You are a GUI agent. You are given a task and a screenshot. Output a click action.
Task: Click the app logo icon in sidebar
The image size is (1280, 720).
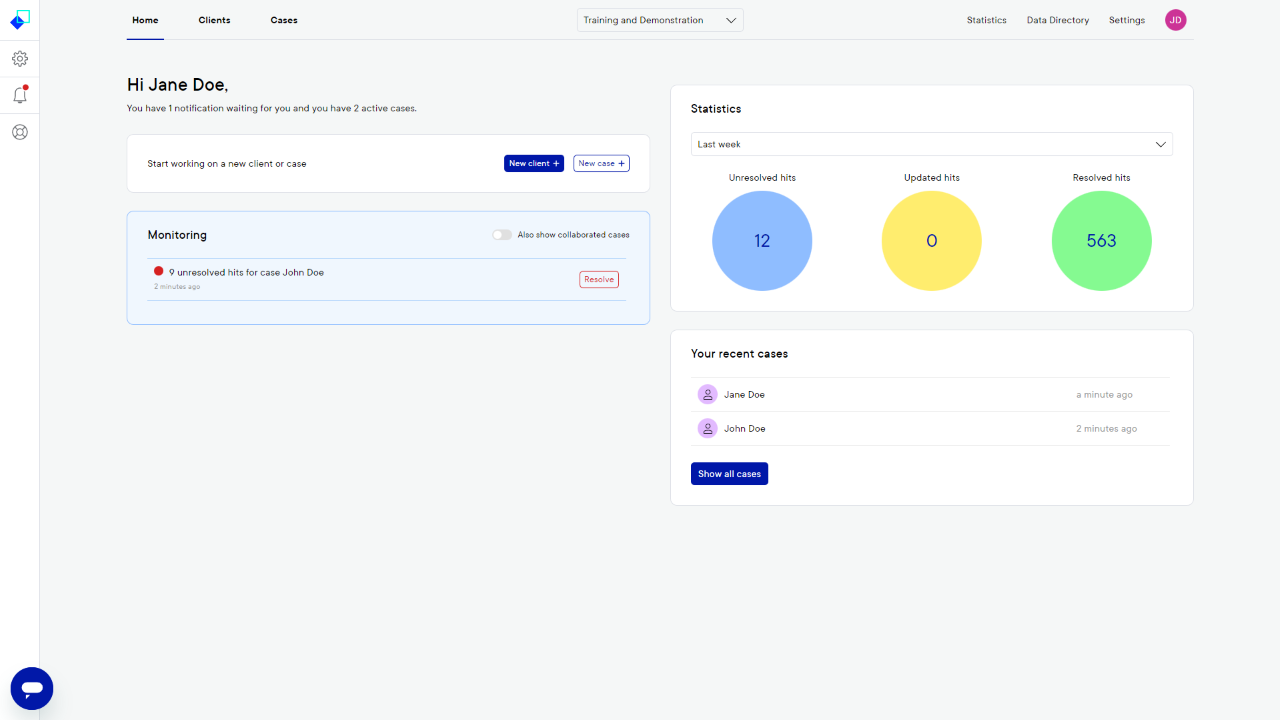(x=19, y=19)
